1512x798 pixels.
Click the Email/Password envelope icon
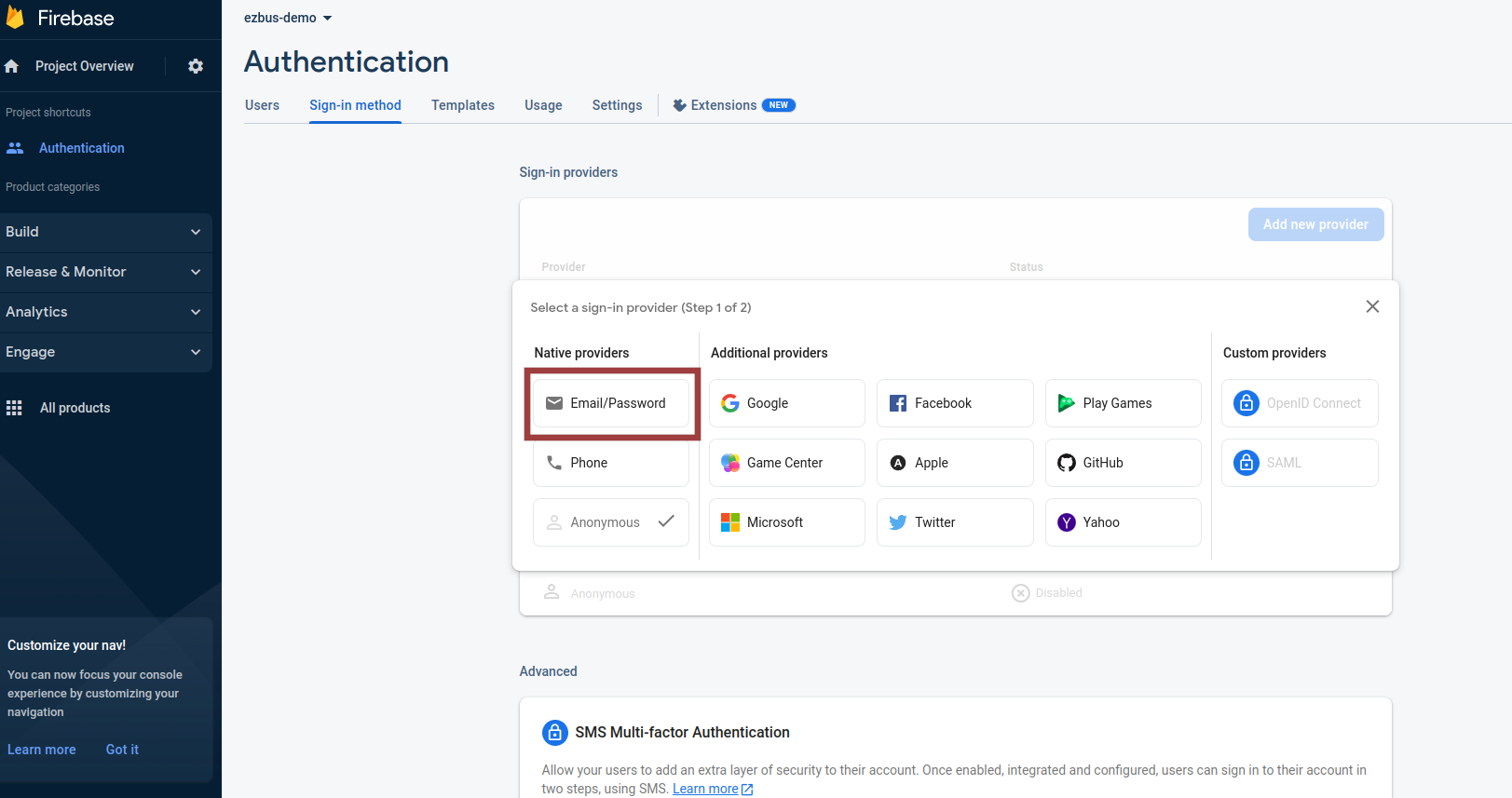pyautogui.click(x=554, y=403)
